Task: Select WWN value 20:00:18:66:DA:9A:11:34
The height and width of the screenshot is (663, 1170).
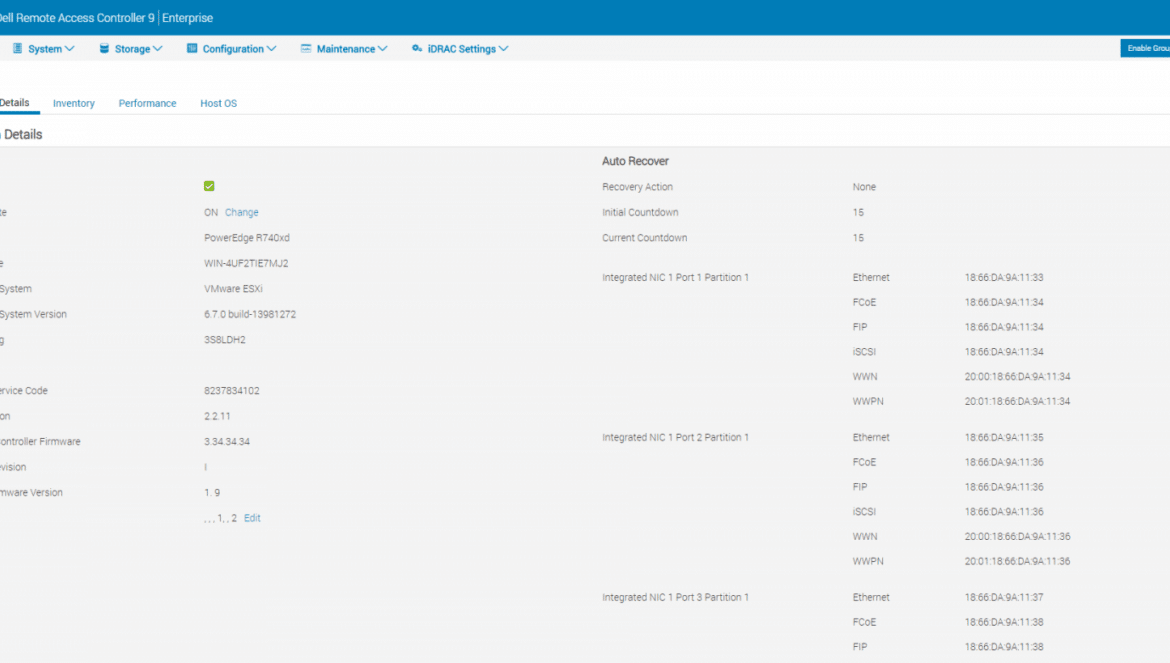Action: [1018, 377]
